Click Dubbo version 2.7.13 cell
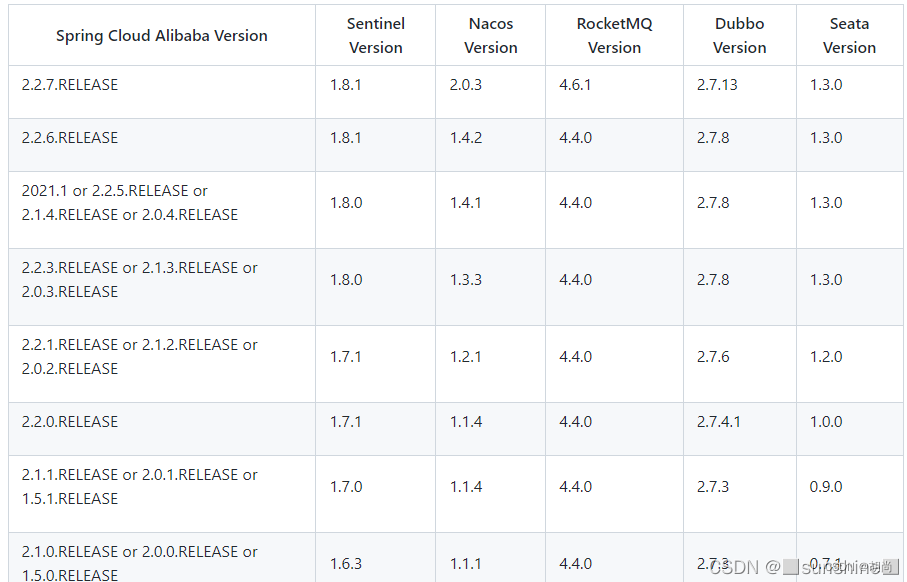The width and height of the screenshot is (907, 582). [x=717, y=85]
